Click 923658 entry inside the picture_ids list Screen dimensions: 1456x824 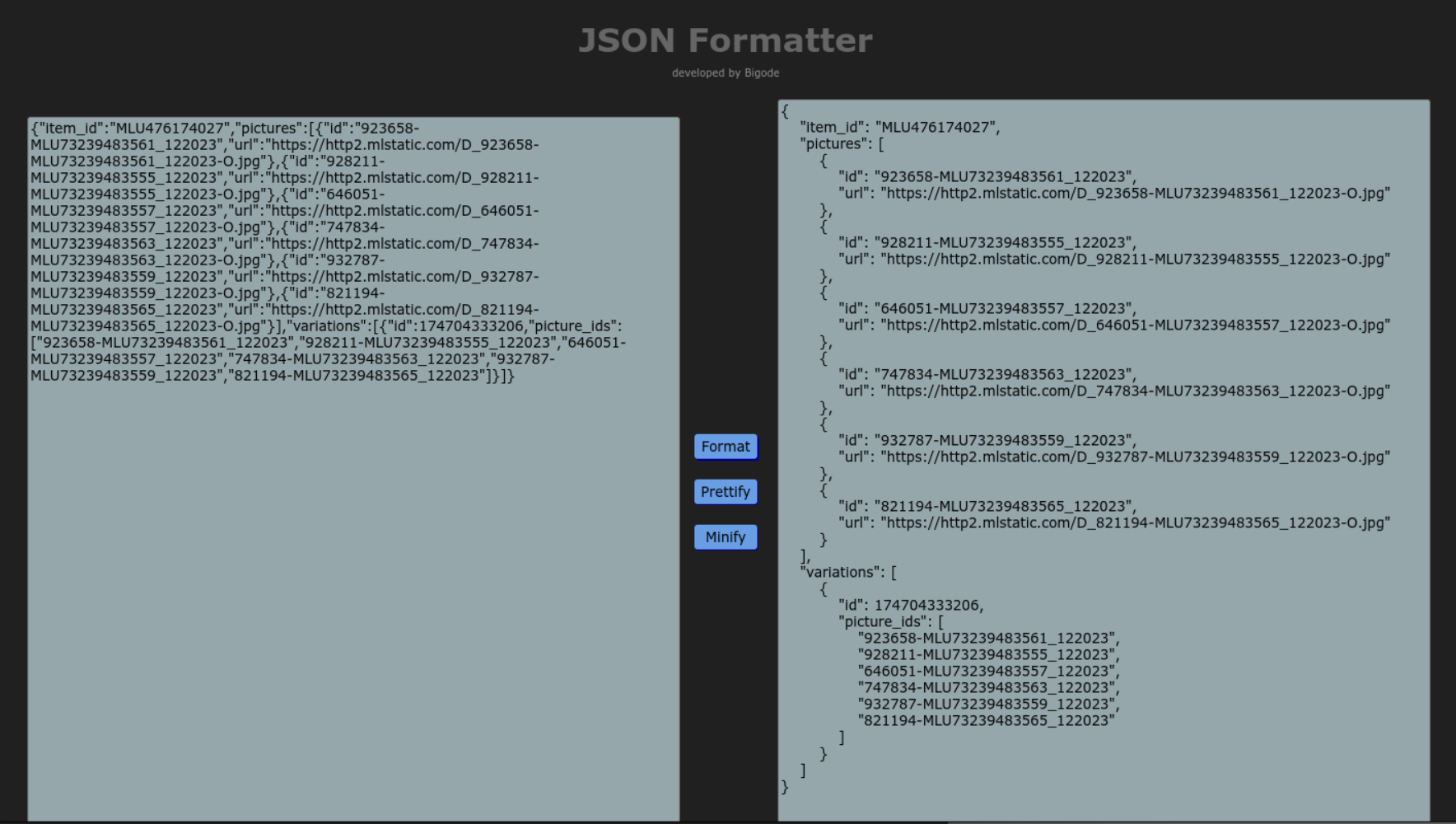(x=988, y=638)
